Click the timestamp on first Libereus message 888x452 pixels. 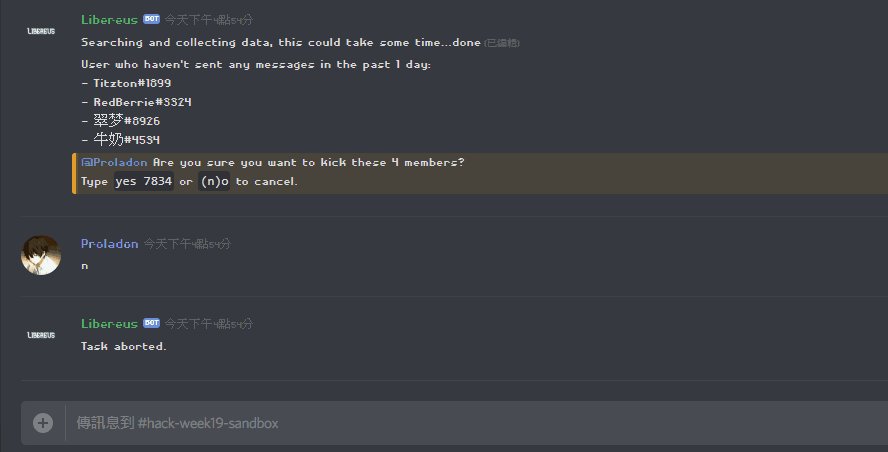[209, 20]
